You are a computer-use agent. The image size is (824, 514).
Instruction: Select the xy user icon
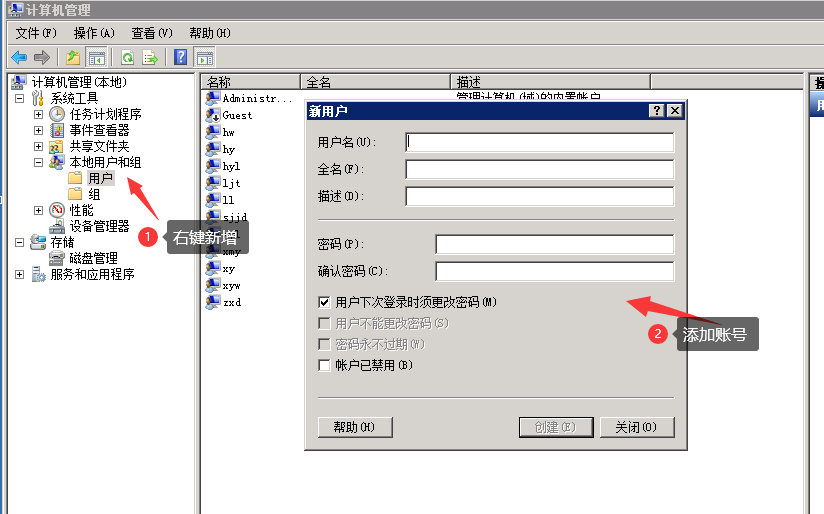(x=213, y=268)
